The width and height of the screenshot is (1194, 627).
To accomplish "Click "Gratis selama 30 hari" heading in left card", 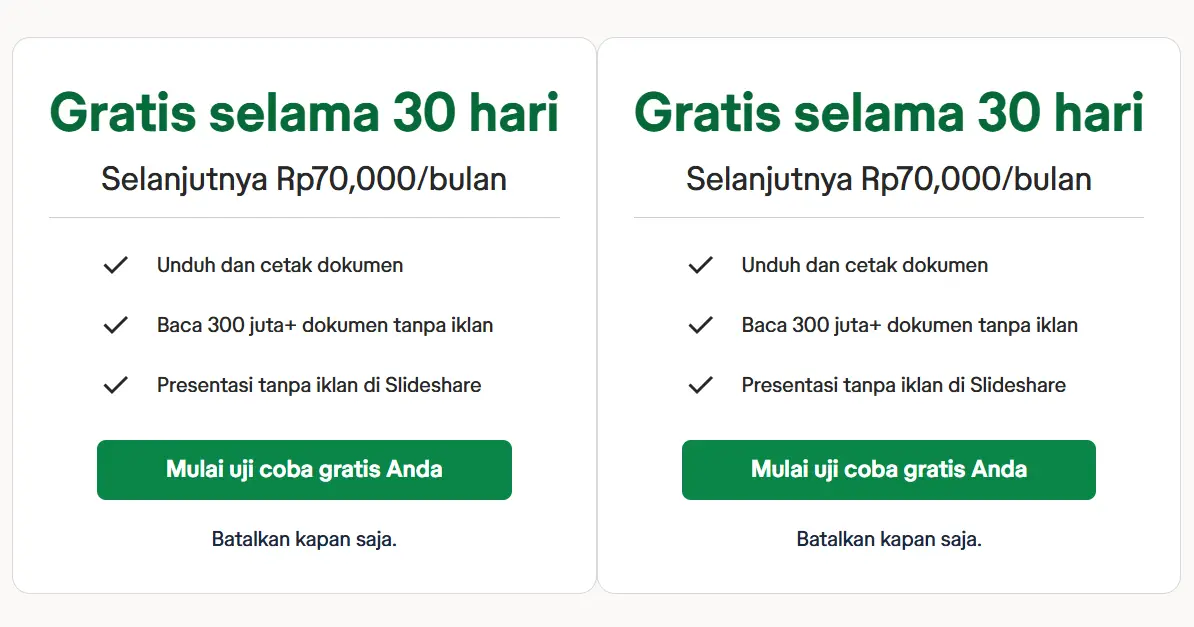I will (304, 112).
